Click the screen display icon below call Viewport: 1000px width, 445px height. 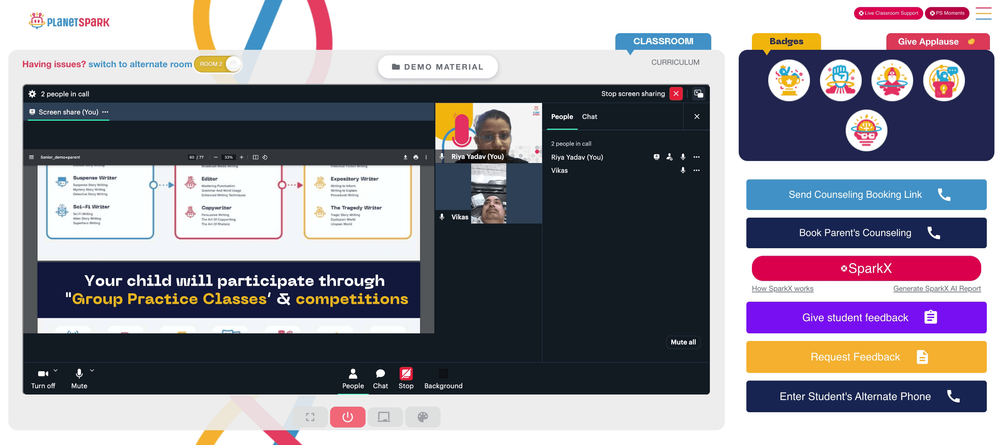coord(385,417)
